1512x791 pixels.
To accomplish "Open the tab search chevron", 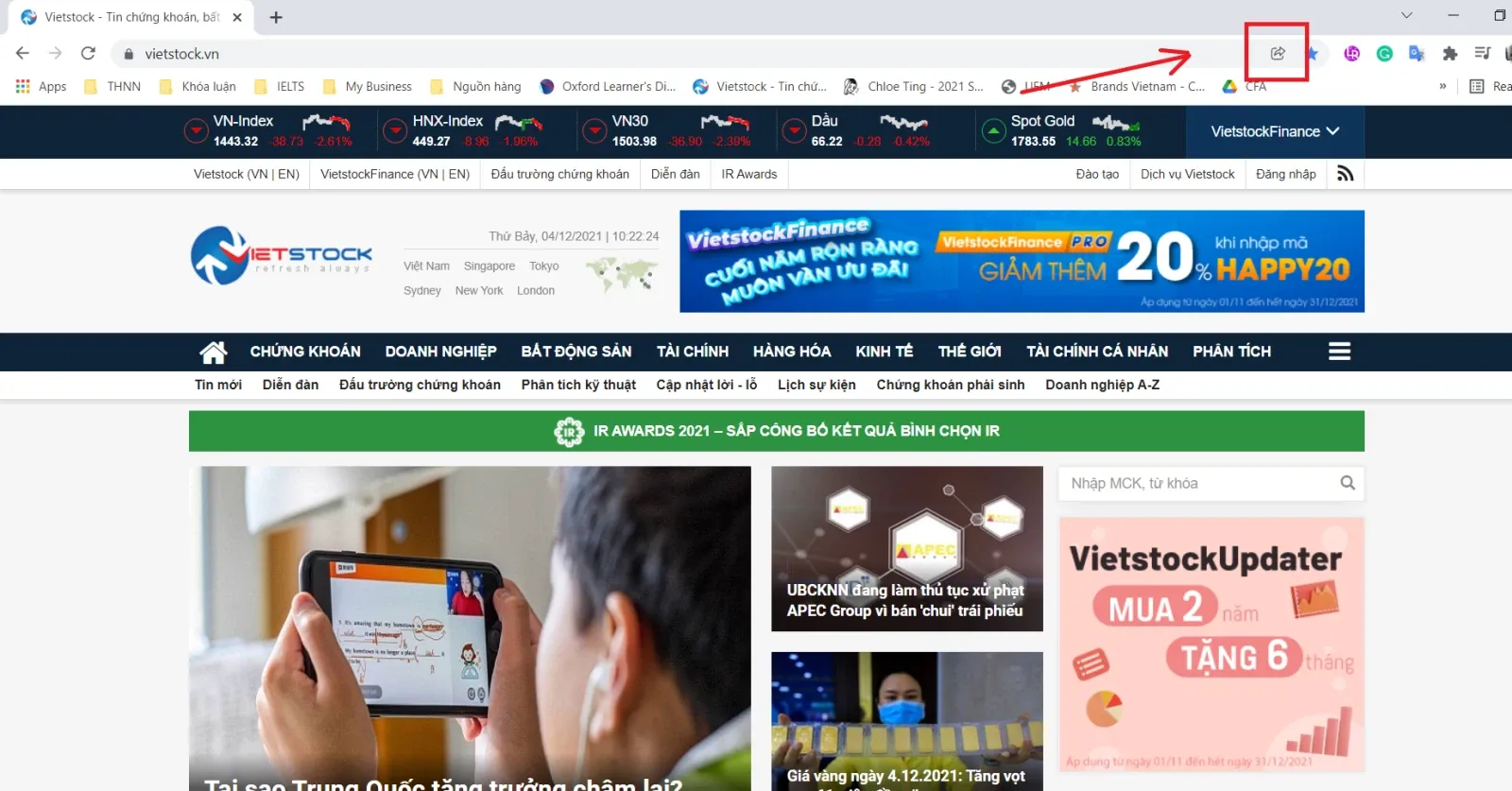I will [1406, 15].
